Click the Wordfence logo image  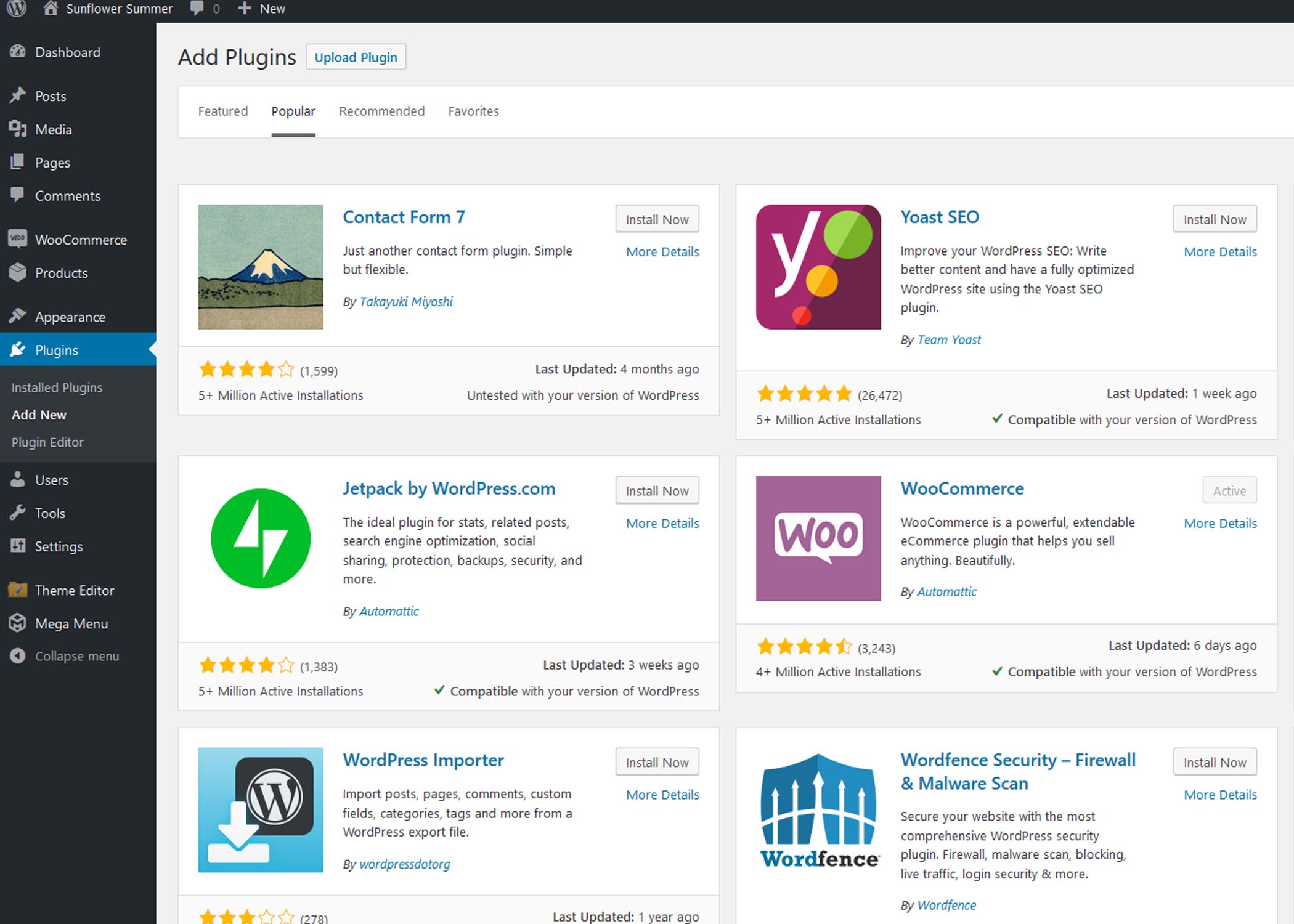[818, 810]
